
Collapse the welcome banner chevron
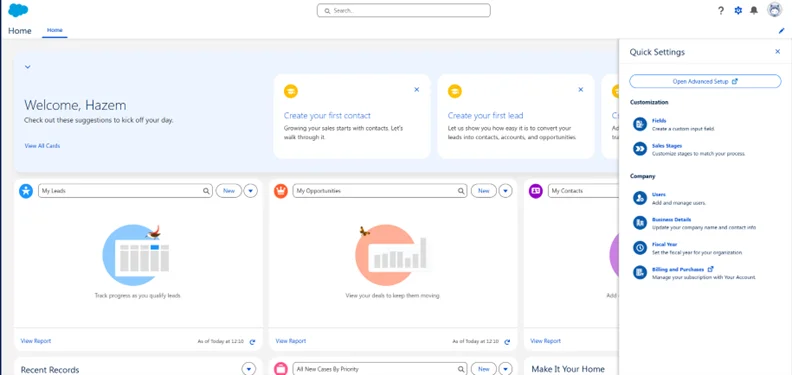pos(28,67)
